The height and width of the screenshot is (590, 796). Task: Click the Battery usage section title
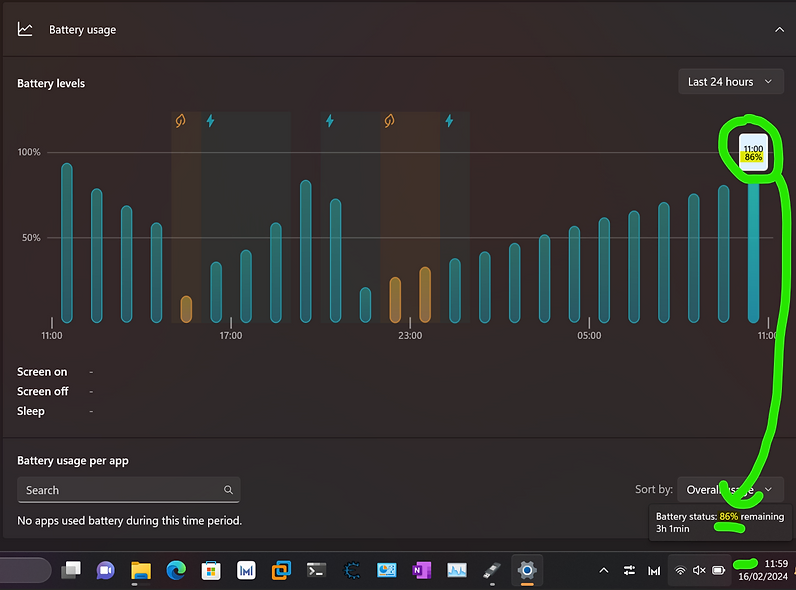82,30
